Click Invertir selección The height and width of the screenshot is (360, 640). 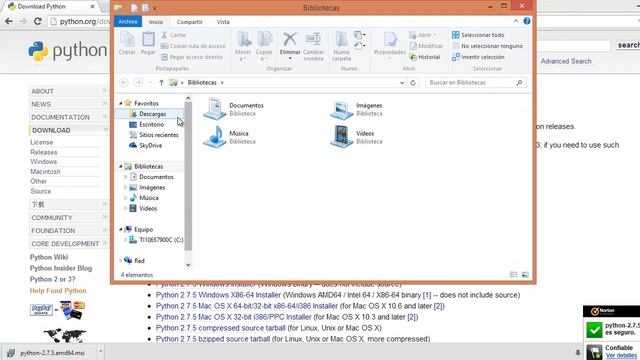478,57
